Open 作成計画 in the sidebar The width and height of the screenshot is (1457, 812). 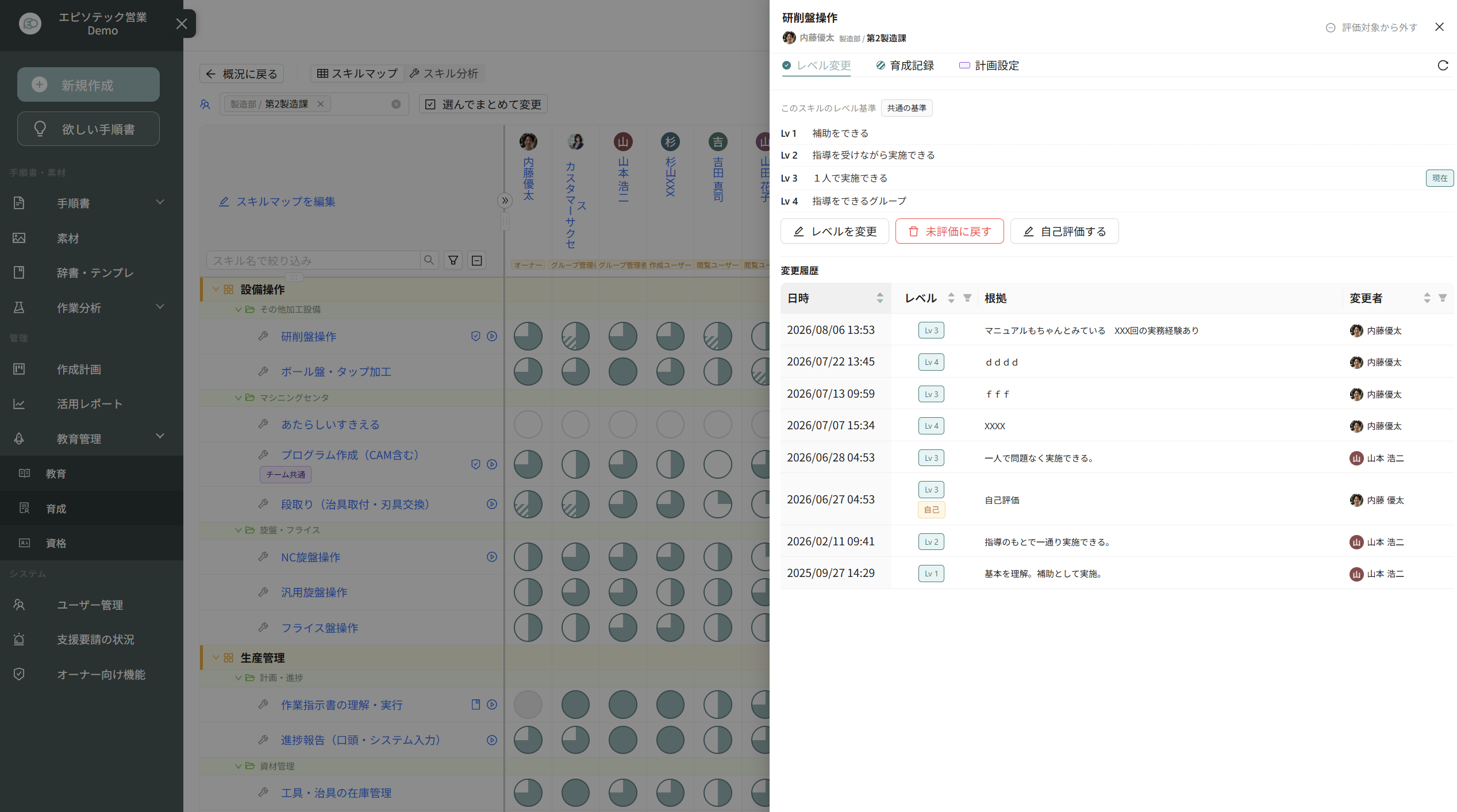click(x=91, y=369)
